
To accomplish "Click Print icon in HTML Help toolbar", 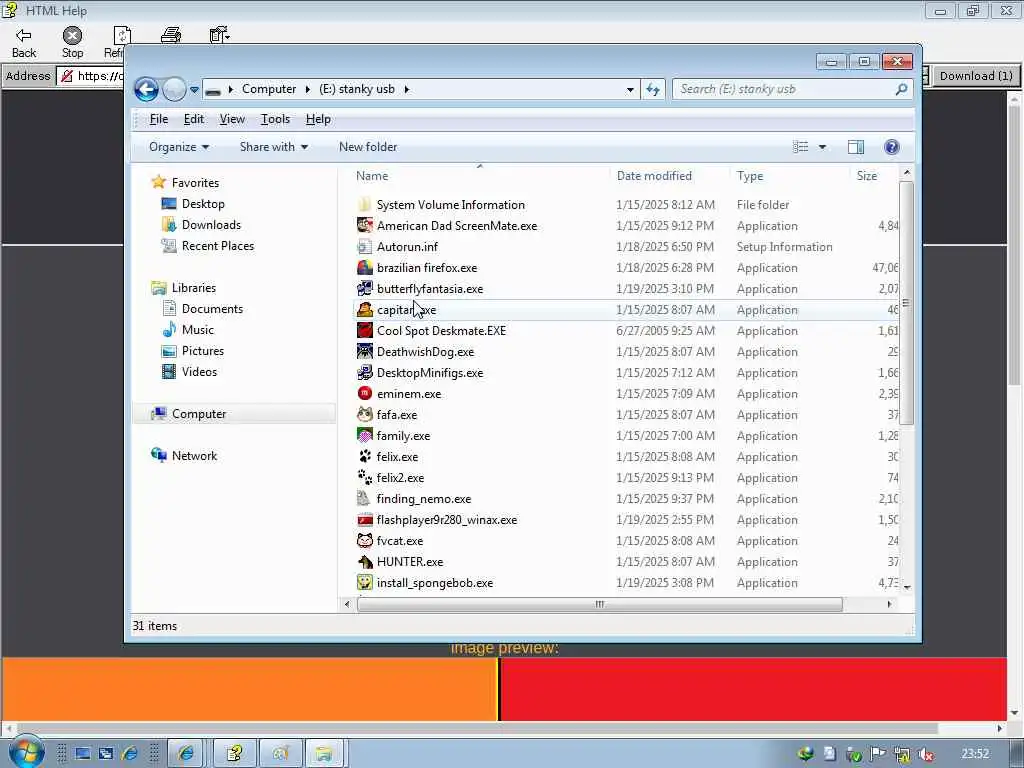I will click(171, 35).
